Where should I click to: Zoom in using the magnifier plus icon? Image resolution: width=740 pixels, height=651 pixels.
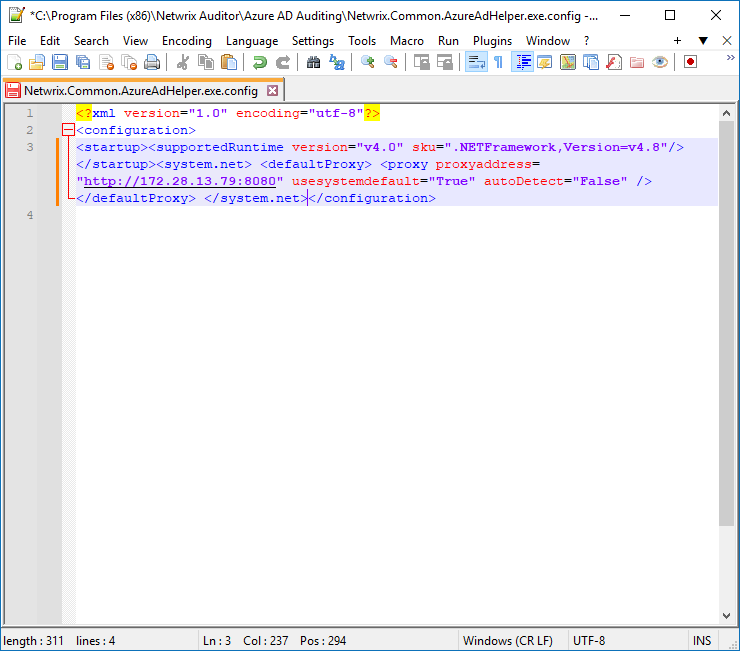(x=367, y=62)
